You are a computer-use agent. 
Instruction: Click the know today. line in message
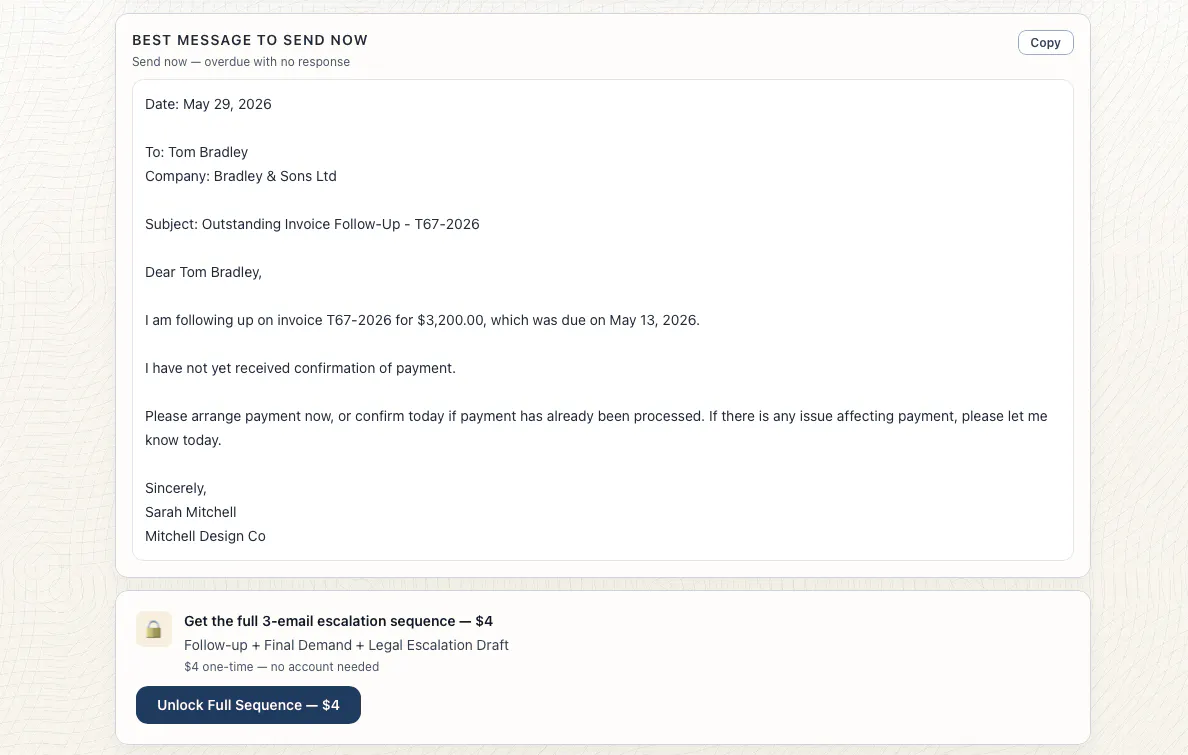tap(183, 440)
